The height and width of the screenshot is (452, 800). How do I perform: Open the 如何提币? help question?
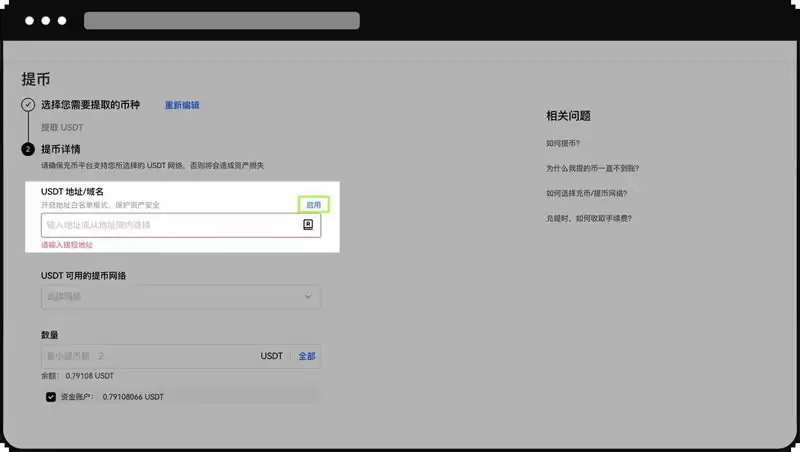pyautogui.click(x=563, y=143)
